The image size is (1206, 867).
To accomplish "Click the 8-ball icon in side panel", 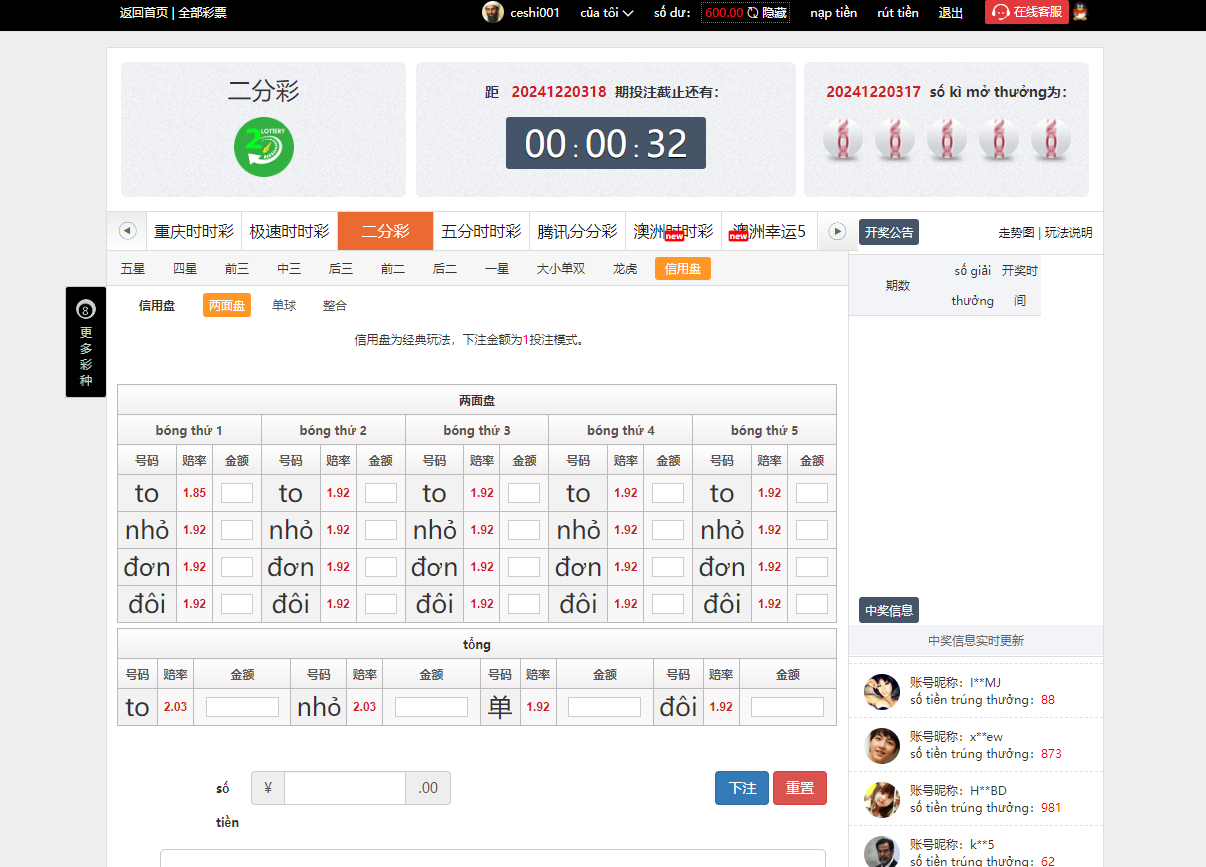I will coord(86,310).
